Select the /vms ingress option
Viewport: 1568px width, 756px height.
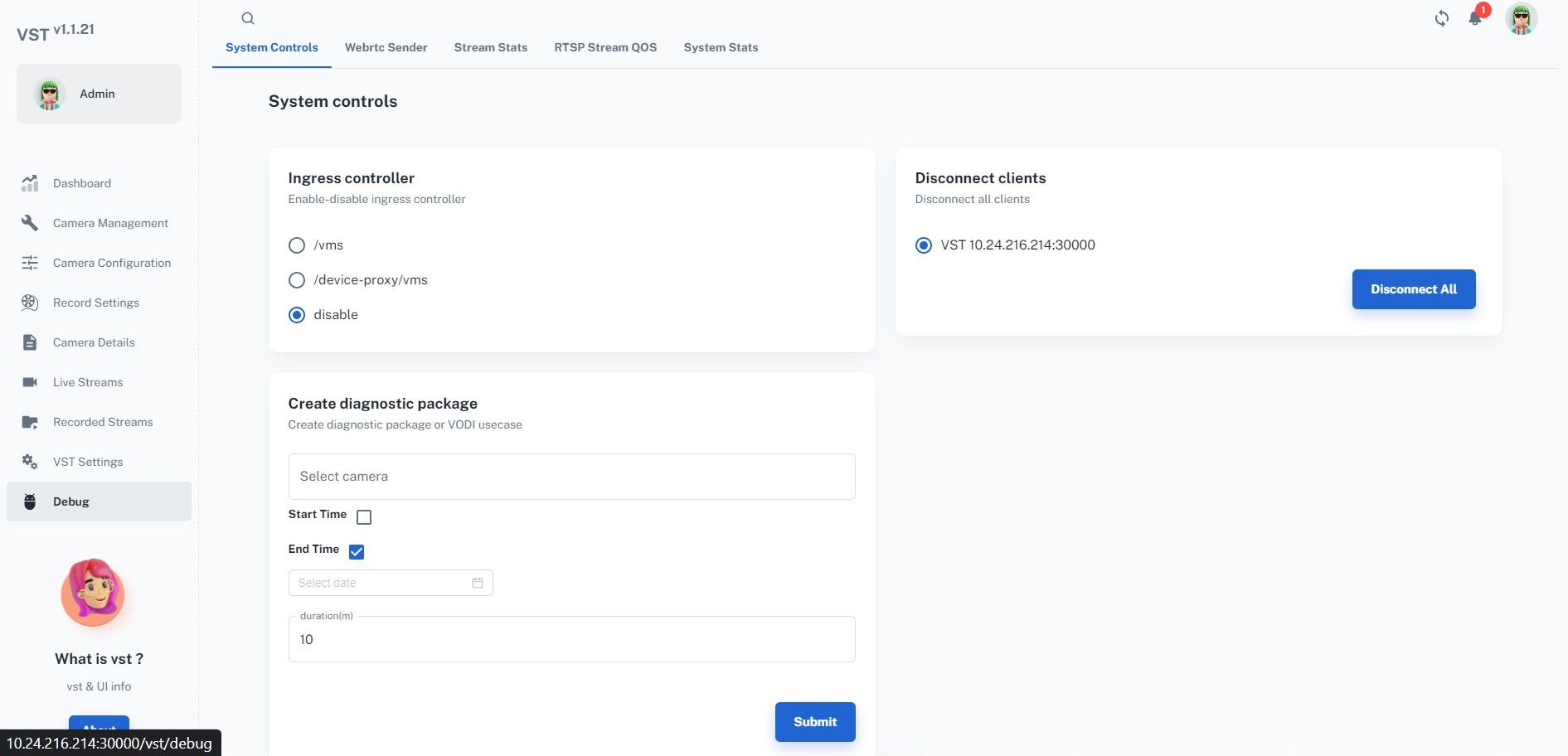tap(297, 245)
